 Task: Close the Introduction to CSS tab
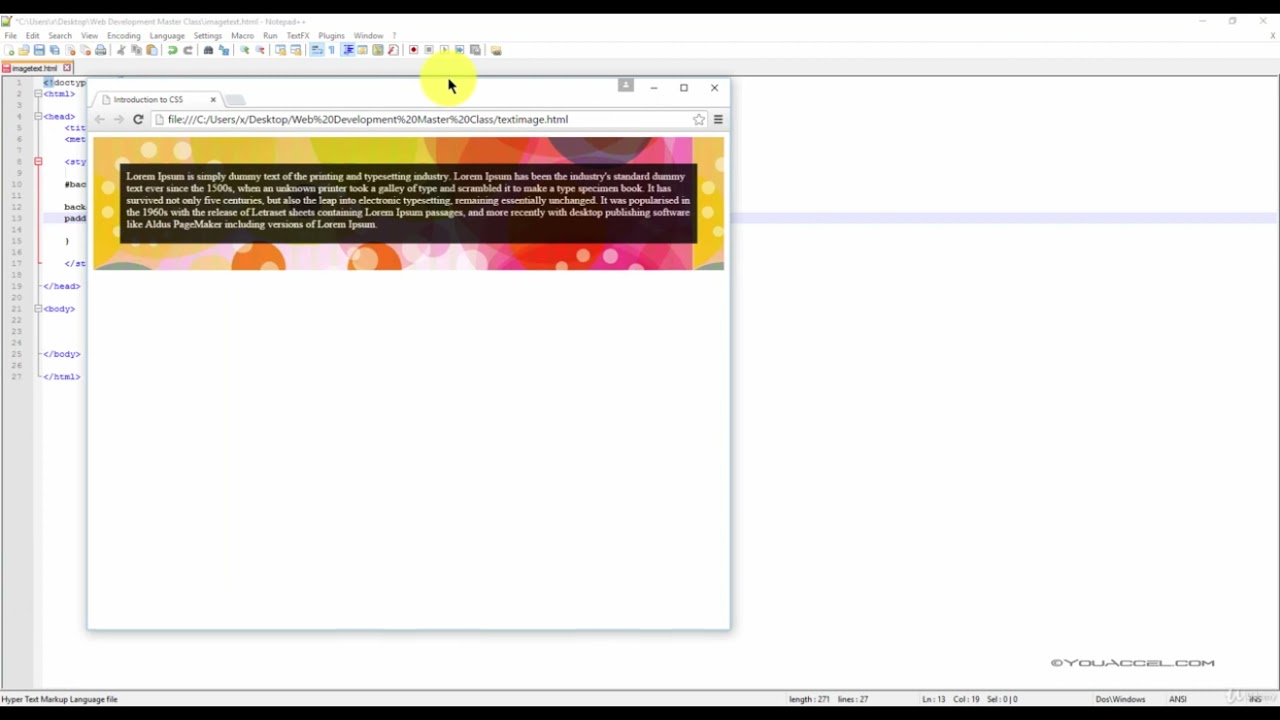pyautogui.click(x=213, y=99)
